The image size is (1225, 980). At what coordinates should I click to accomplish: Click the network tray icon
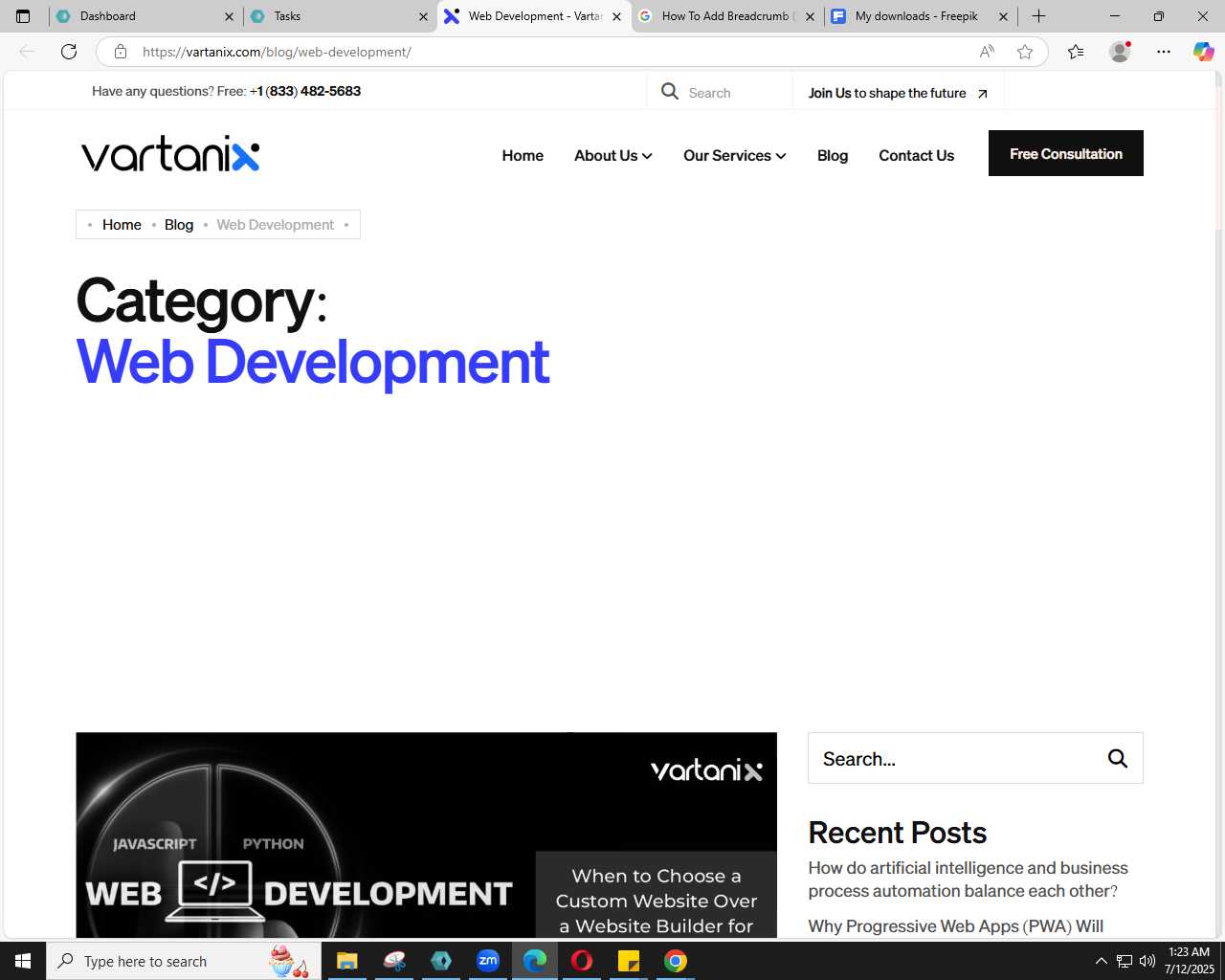tap(1125, 961)
